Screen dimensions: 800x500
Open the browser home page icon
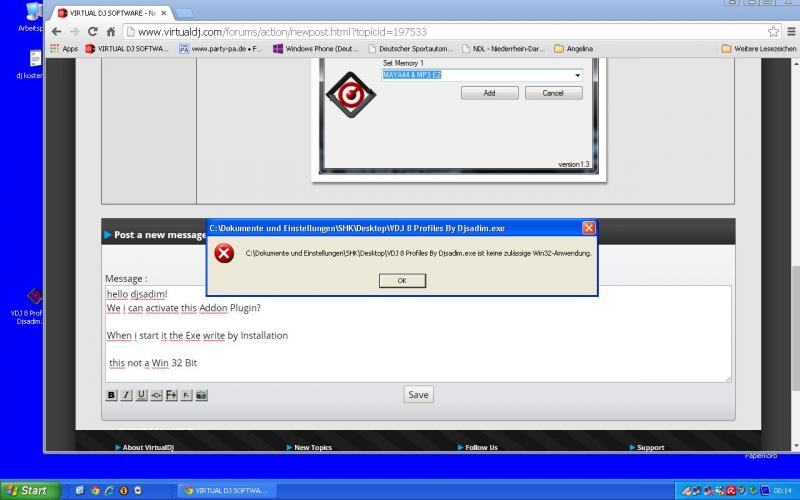(x=111, y=32)
